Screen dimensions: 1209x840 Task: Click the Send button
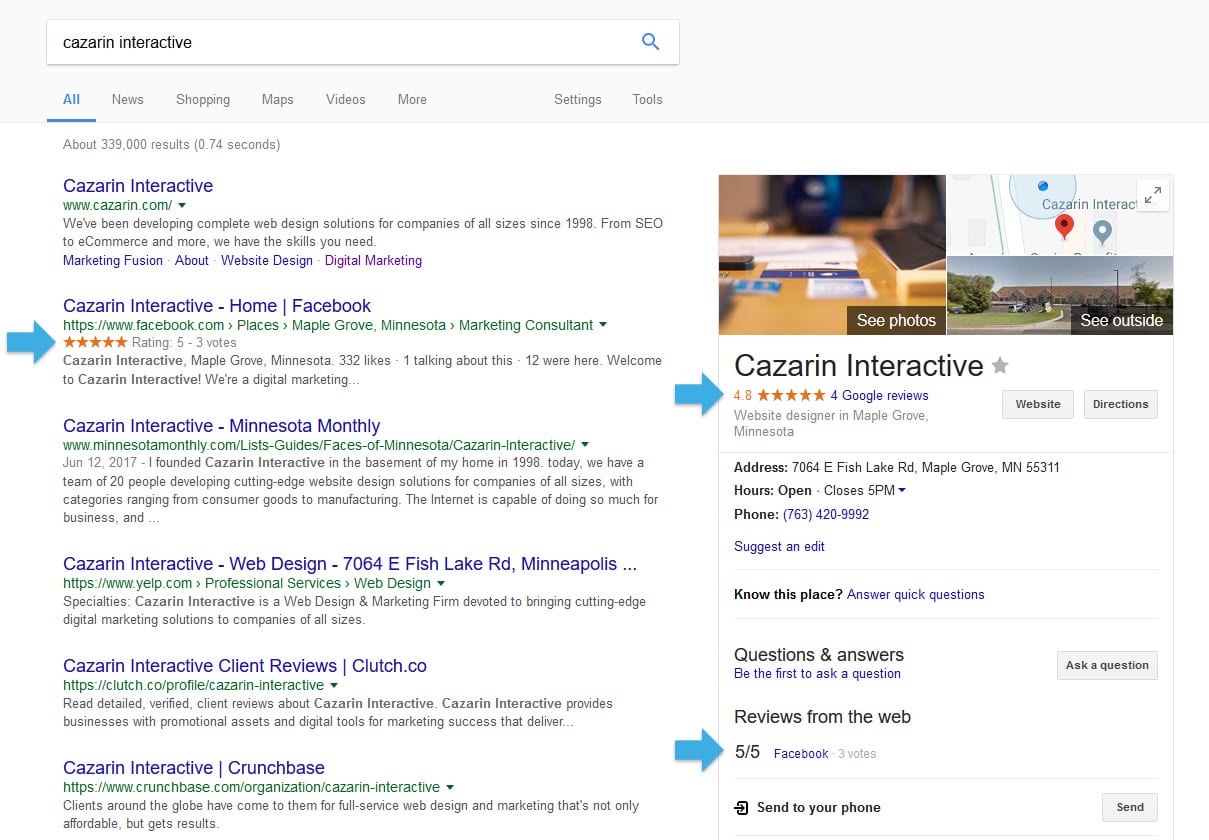pyautogui.click(x=1129, y=807)
